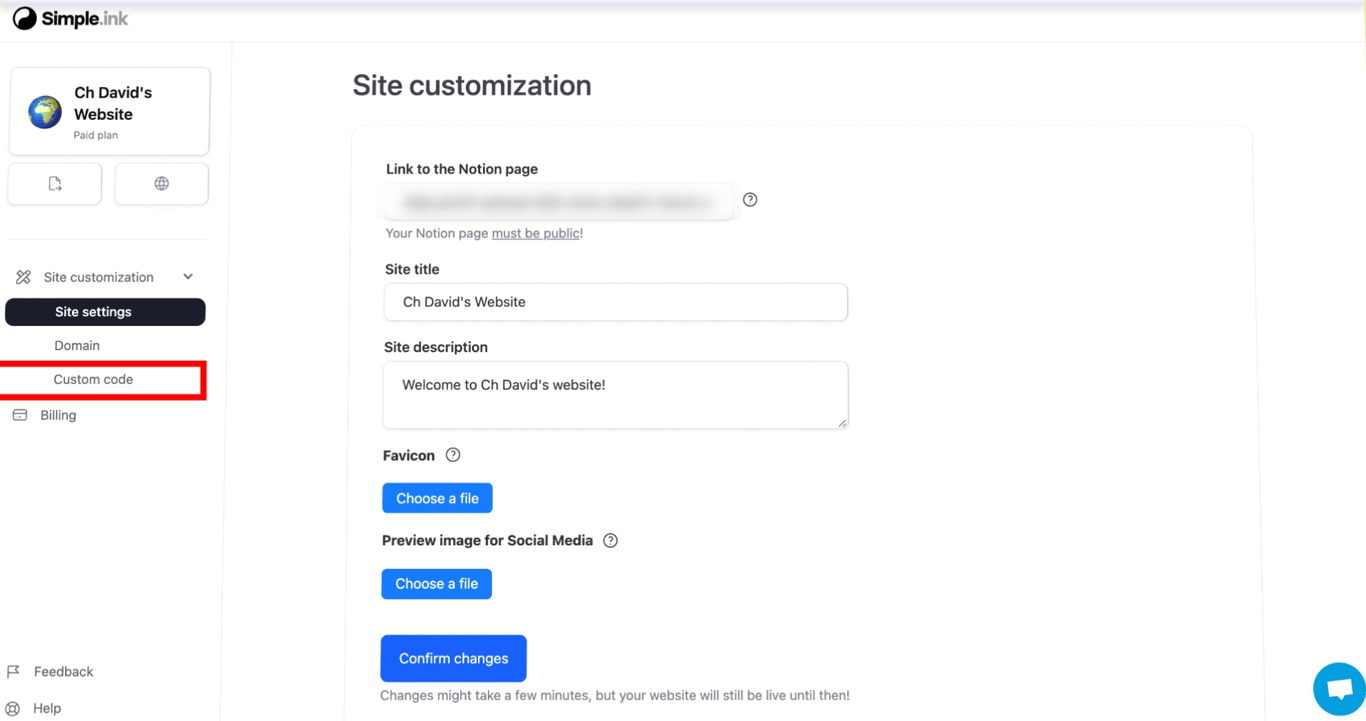Click the Confirm changes button
The height and width of the screenshot is (721, 1366).
[x=453, y=658]
